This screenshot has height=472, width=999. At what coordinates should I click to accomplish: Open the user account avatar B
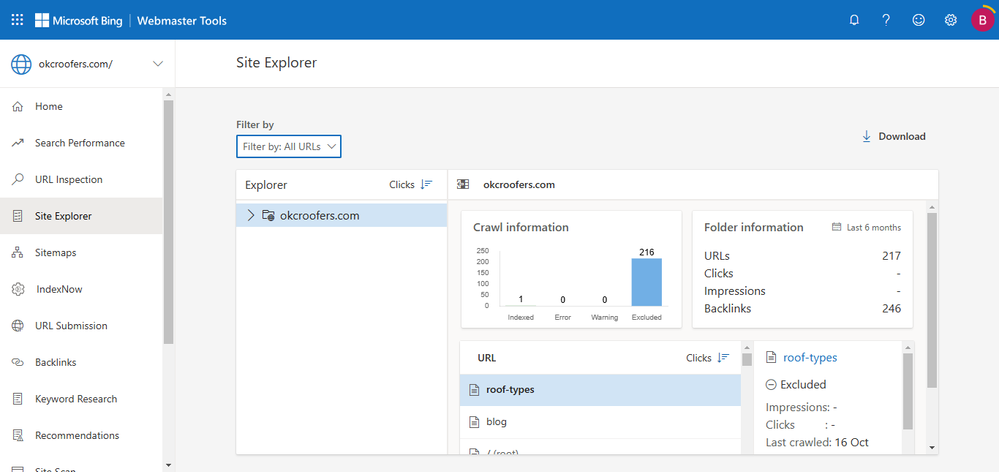(x=982, y=20)
